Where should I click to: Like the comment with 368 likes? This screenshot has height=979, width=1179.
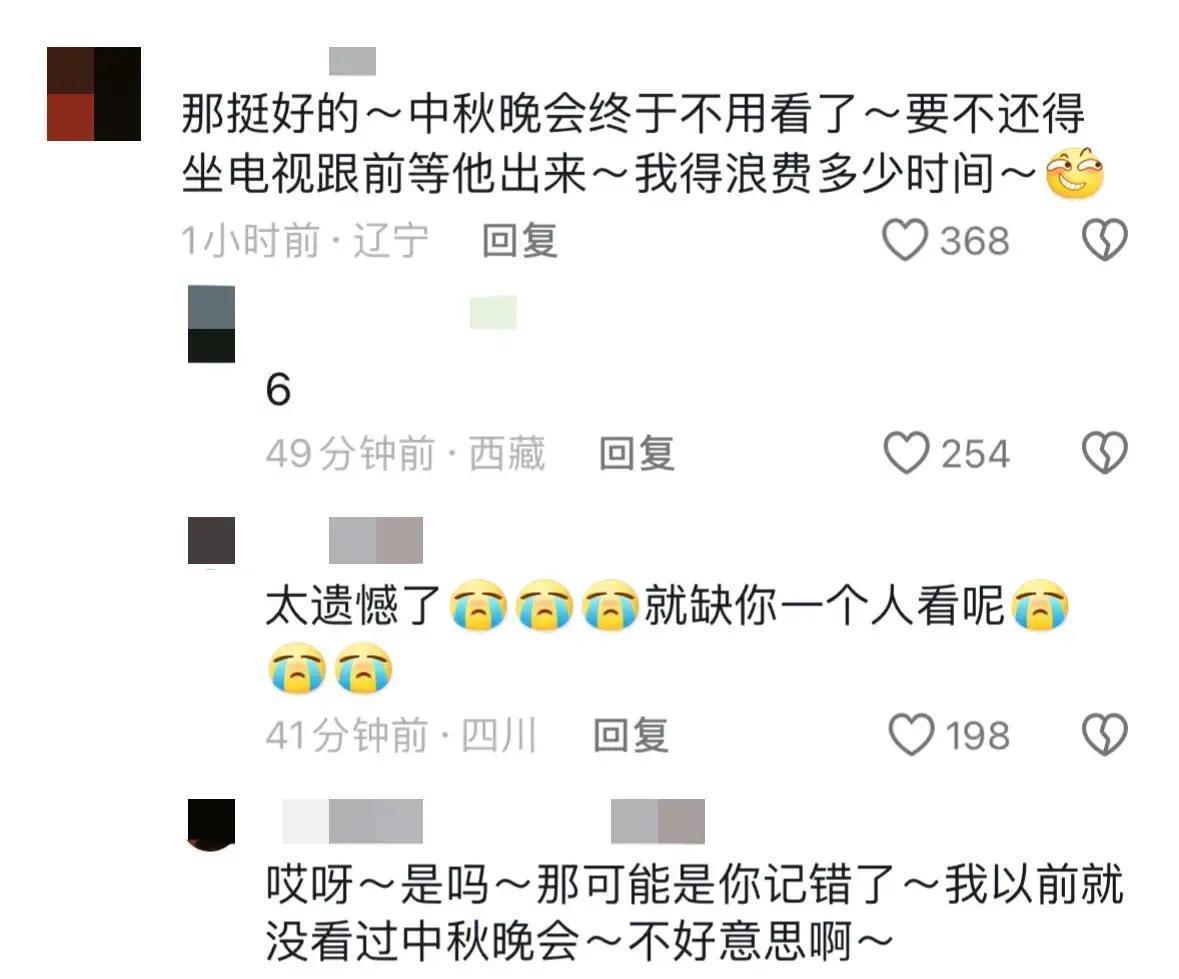(x=905, y=240)
